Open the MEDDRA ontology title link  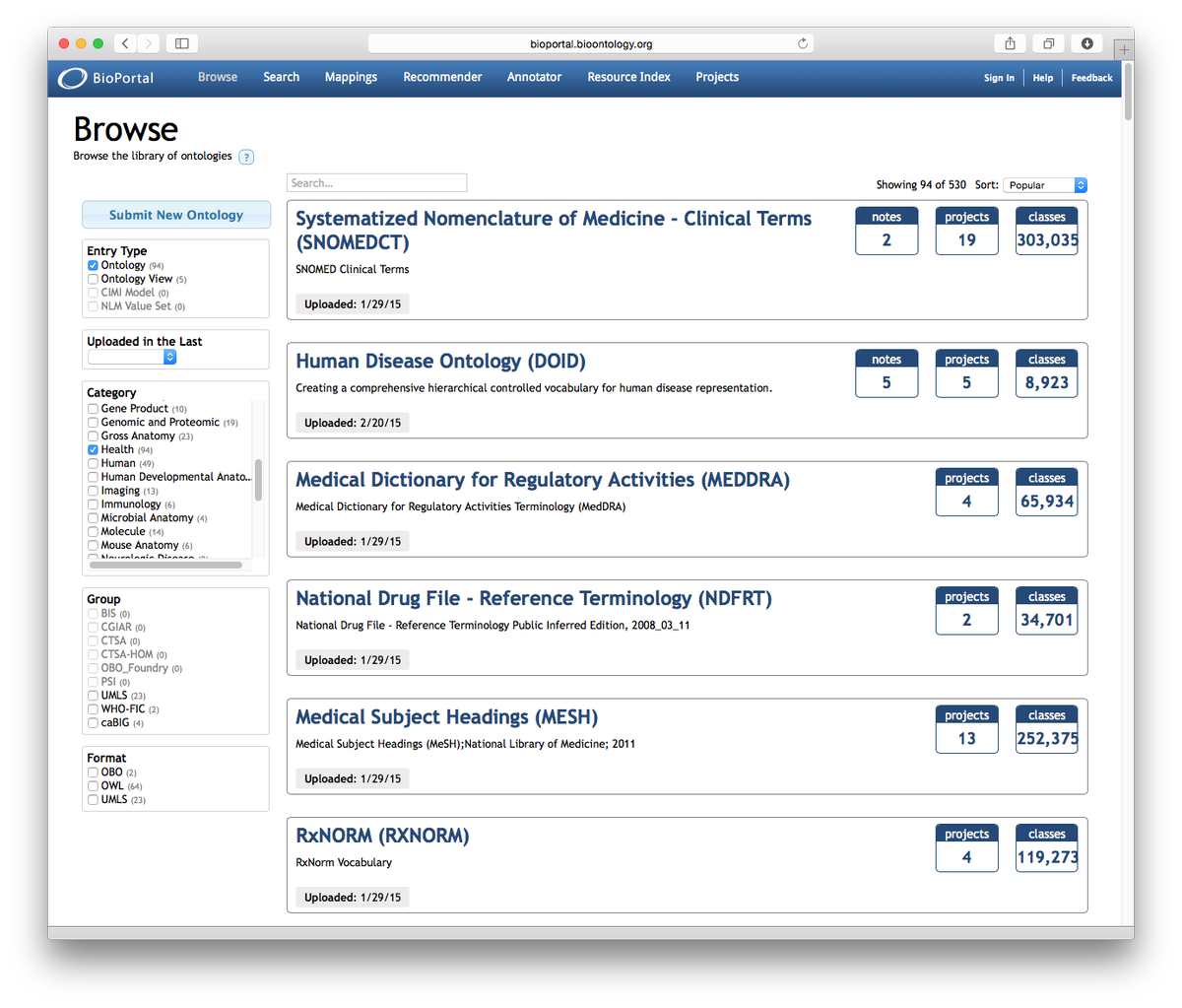[543, 480]
